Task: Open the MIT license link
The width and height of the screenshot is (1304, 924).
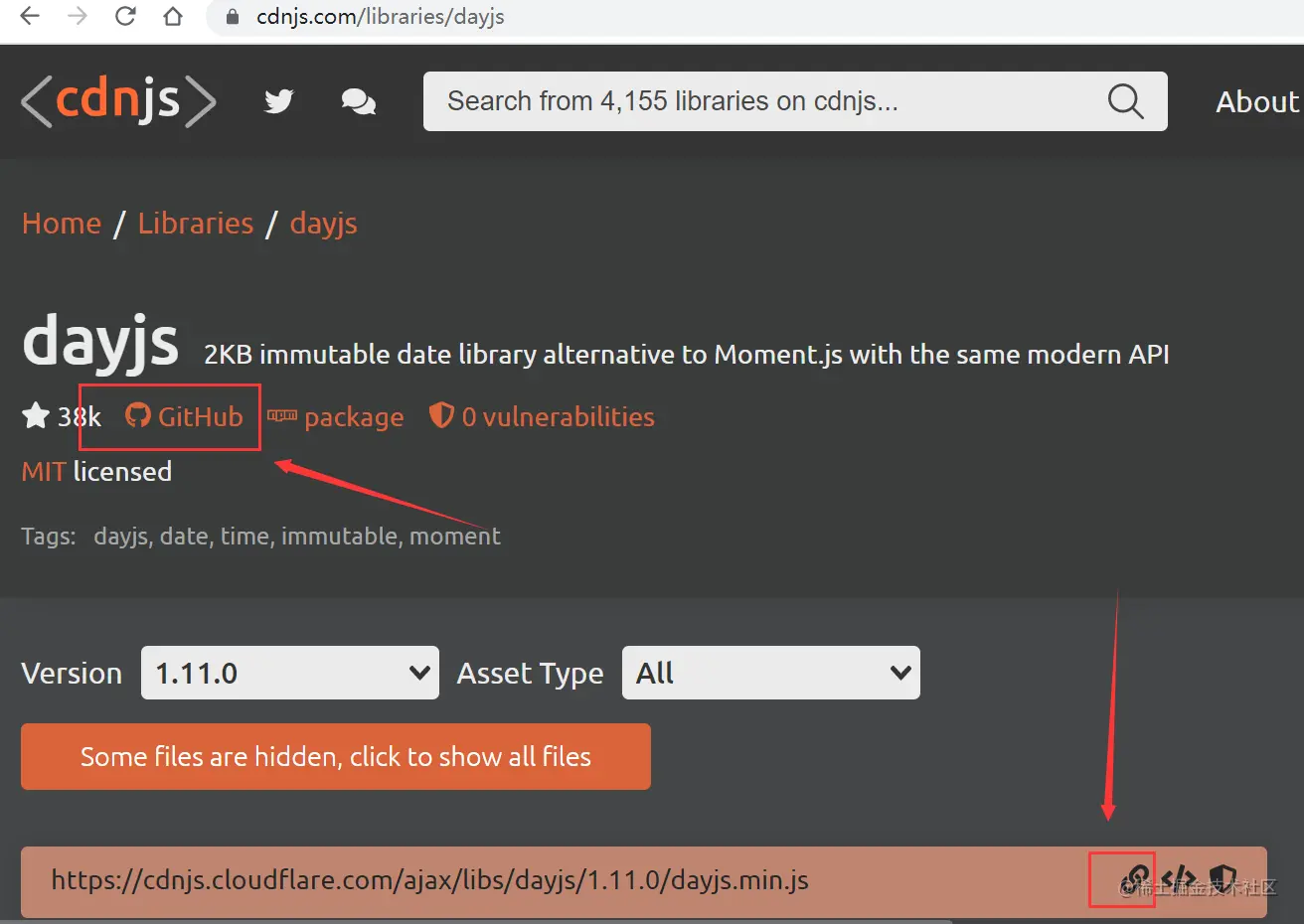Action: coord(44,471)
